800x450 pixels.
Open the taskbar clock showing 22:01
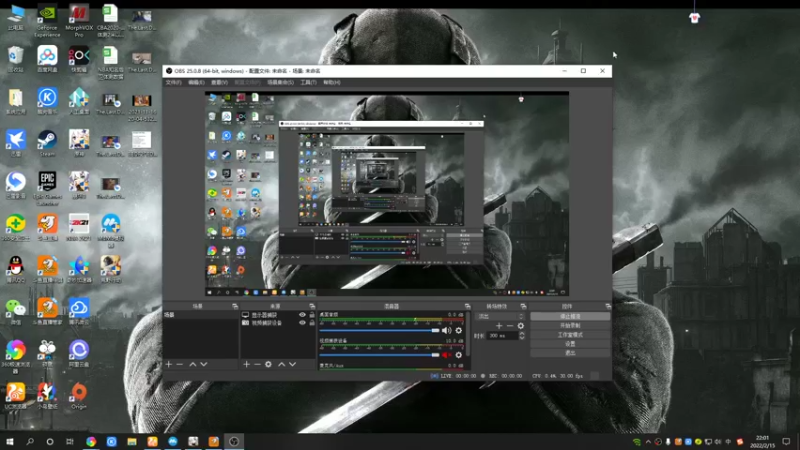point(762,442)
